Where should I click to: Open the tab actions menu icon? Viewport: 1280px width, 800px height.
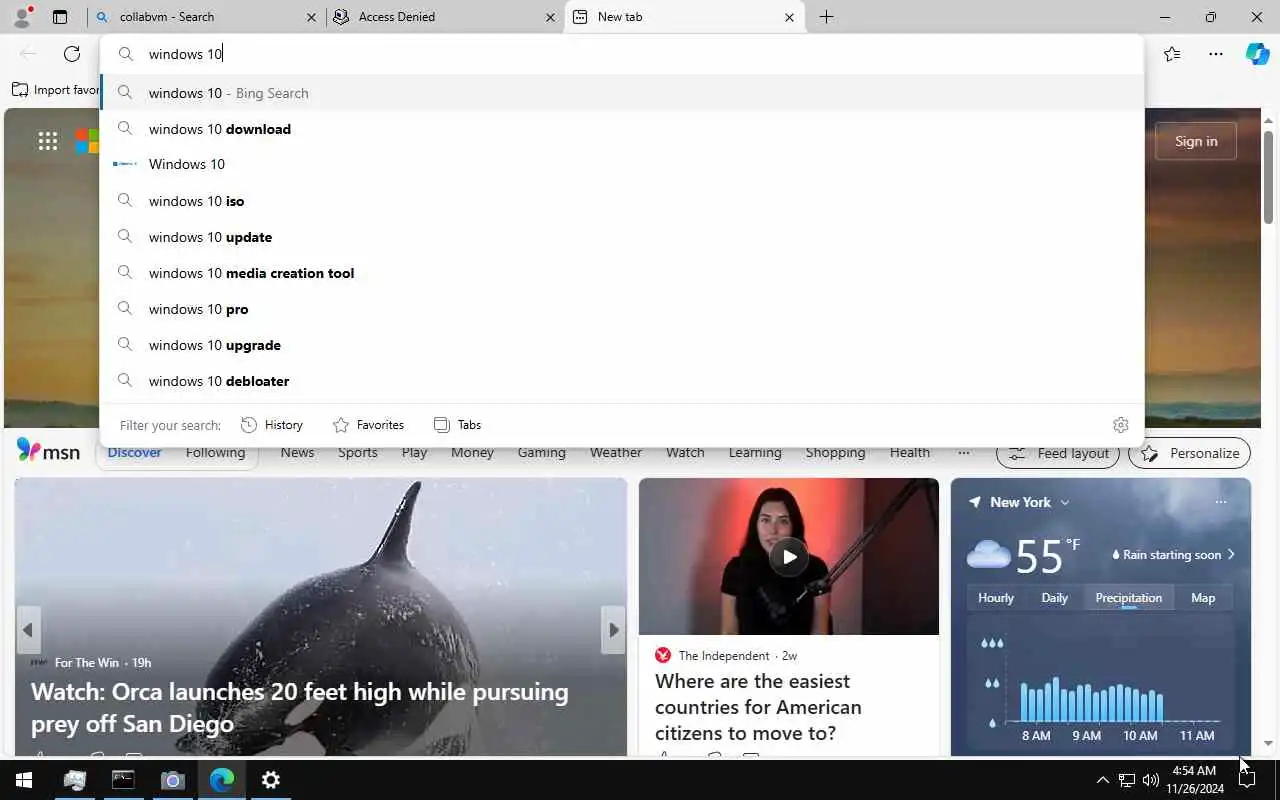(x=60, y=17)
